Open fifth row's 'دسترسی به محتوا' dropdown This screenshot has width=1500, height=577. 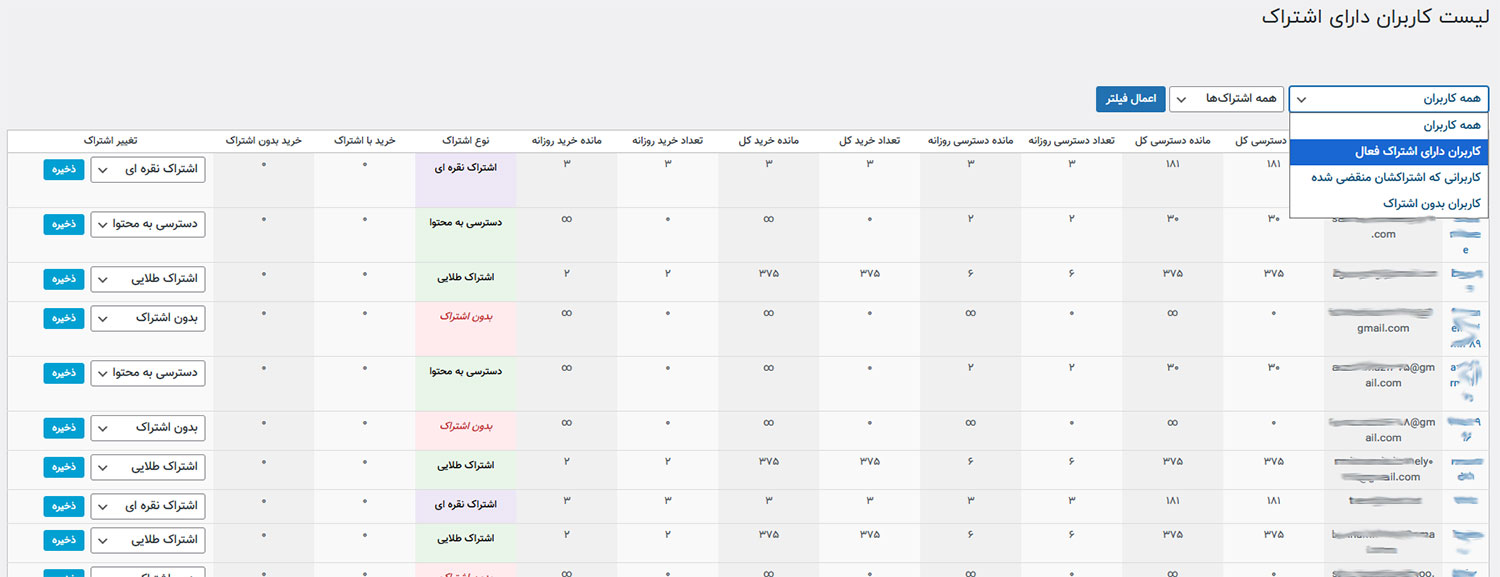147,373
